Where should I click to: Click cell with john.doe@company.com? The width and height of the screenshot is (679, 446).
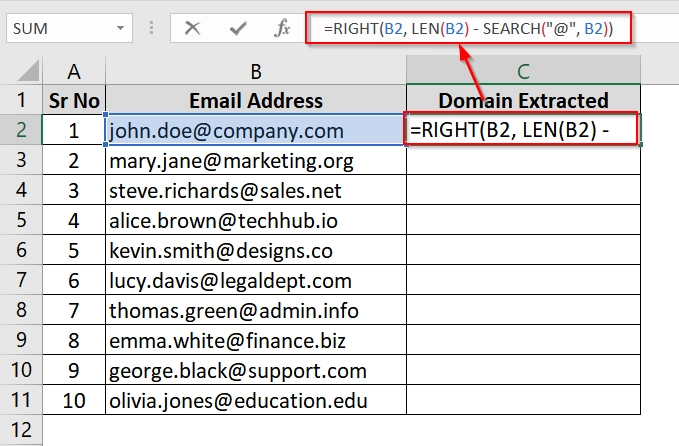256,130
